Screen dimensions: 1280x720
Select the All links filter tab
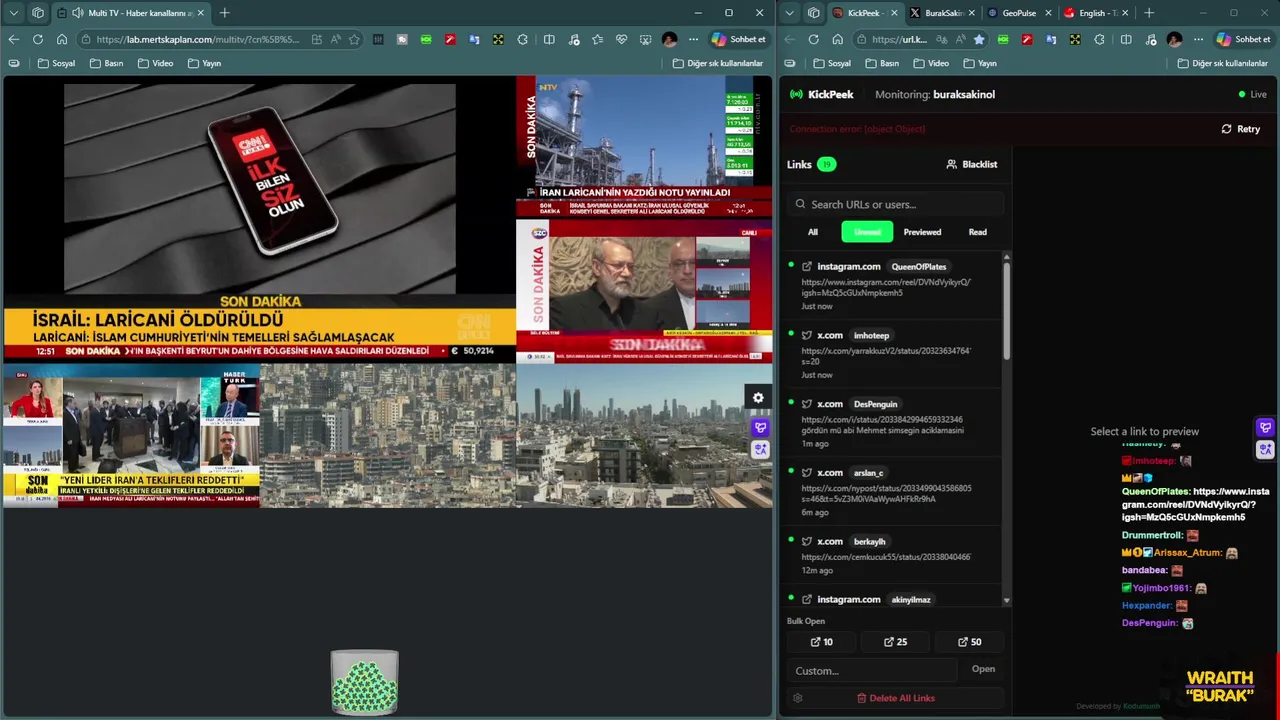(x=813, y=232)
